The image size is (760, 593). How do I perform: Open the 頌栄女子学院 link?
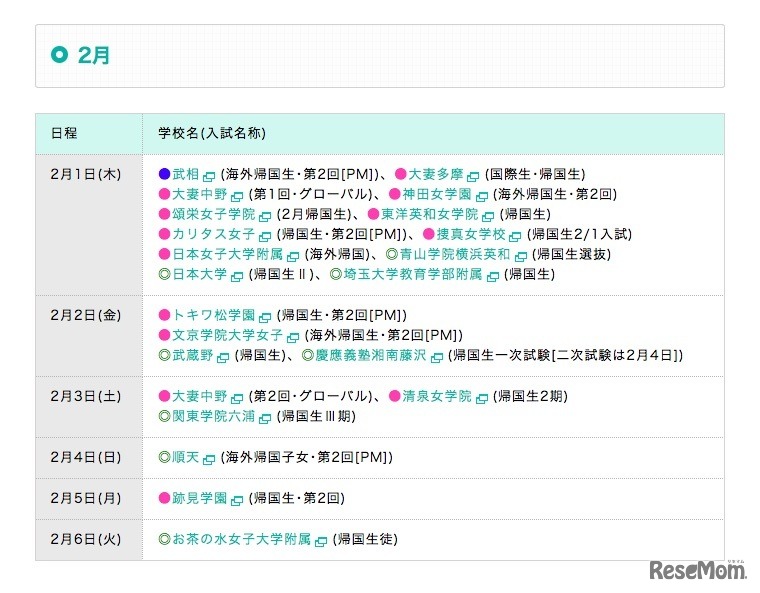(x=214, y=214)
